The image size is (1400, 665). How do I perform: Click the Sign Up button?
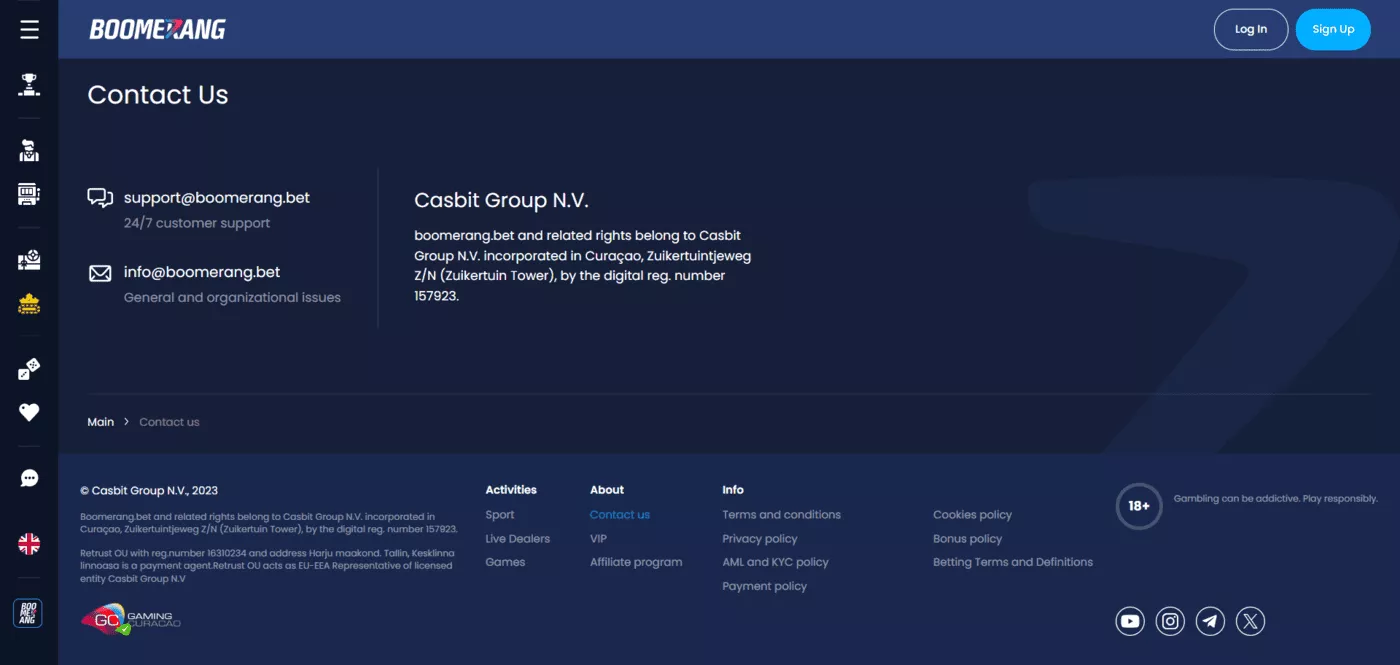click(1332, 29)
